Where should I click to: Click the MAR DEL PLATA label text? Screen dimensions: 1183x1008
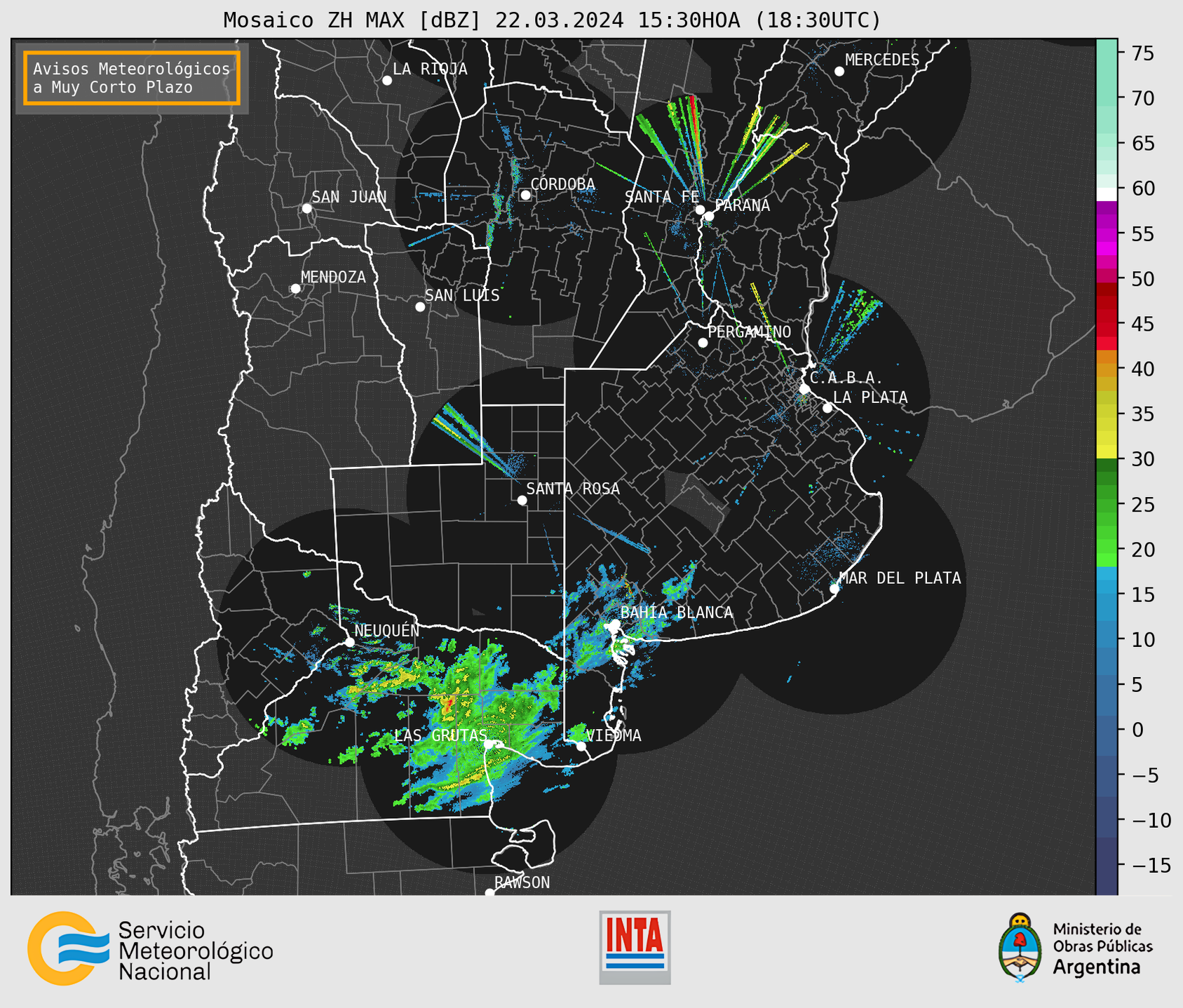(900, 578)
